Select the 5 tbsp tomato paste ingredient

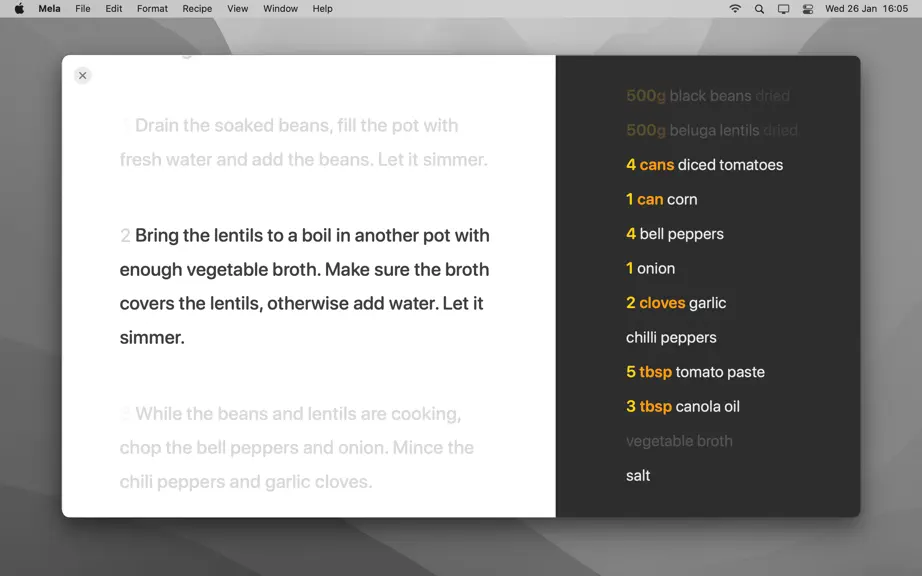(695, 372)
